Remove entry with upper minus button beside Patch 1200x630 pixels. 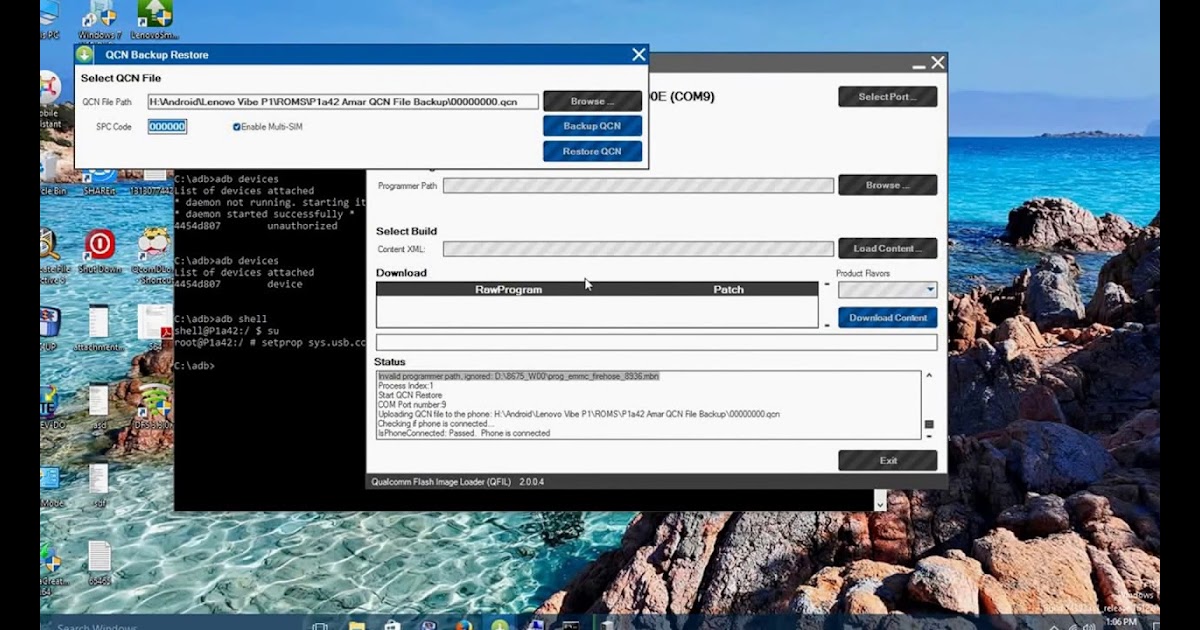coord(827,286)
